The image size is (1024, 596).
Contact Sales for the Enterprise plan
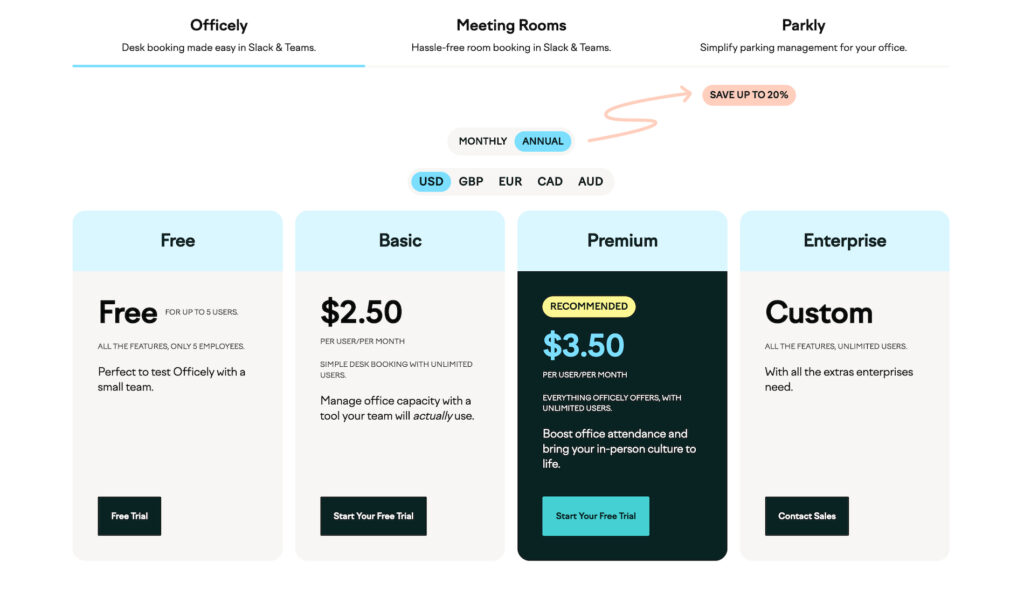[x=806, y=516]
